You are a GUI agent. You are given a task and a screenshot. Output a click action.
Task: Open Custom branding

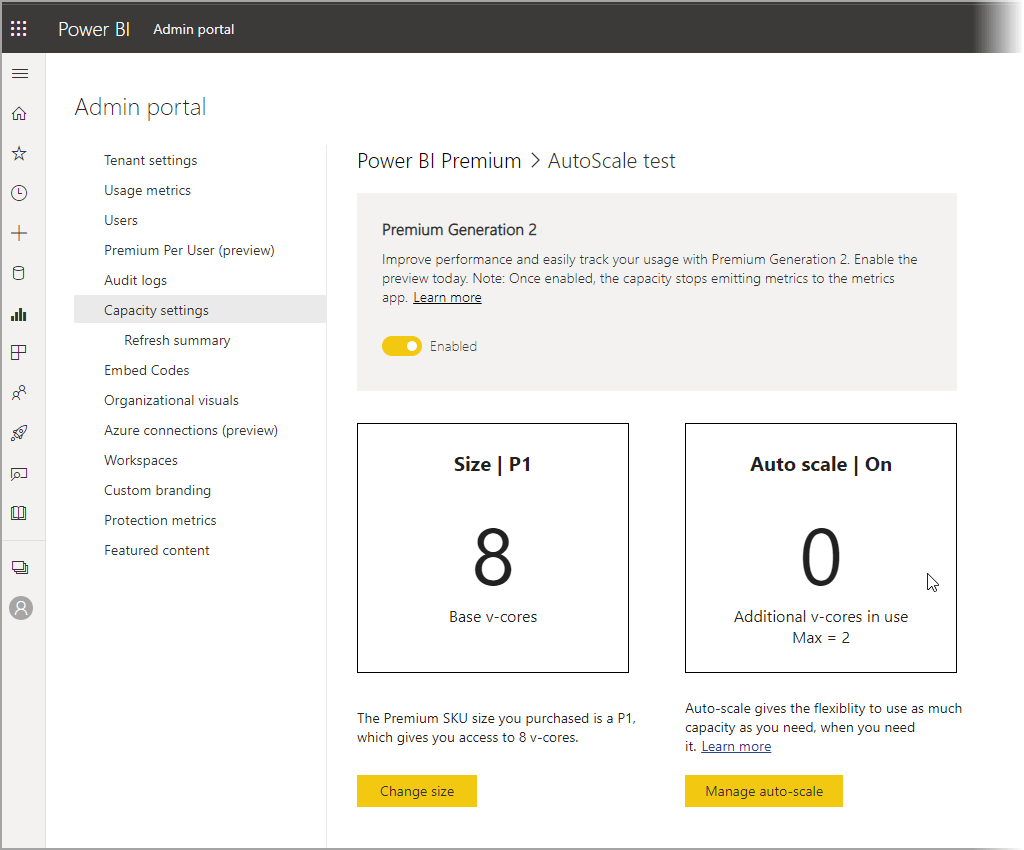click(x=157, y=491)
